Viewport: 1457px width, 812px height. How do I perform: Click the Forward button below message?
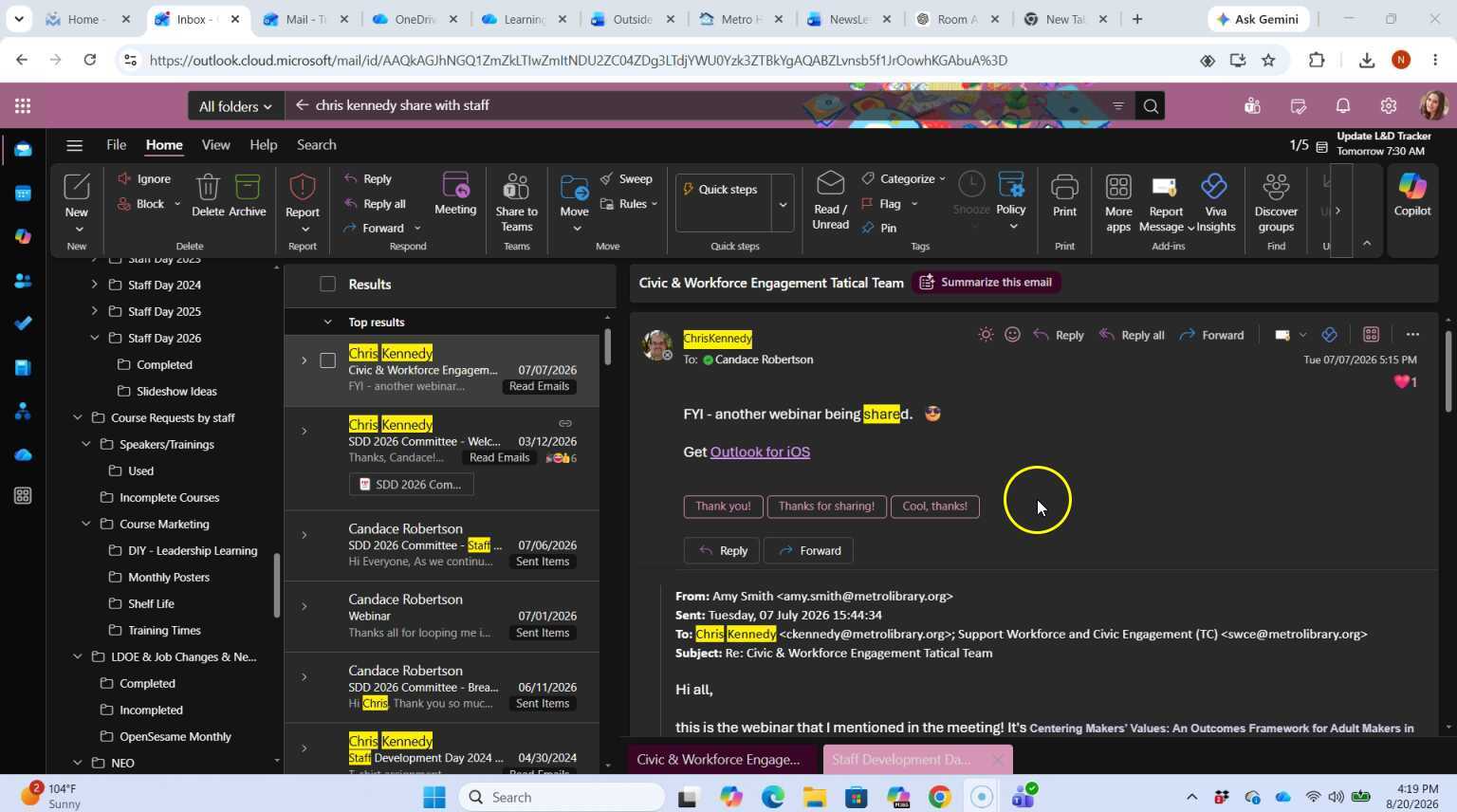point(809,551)
